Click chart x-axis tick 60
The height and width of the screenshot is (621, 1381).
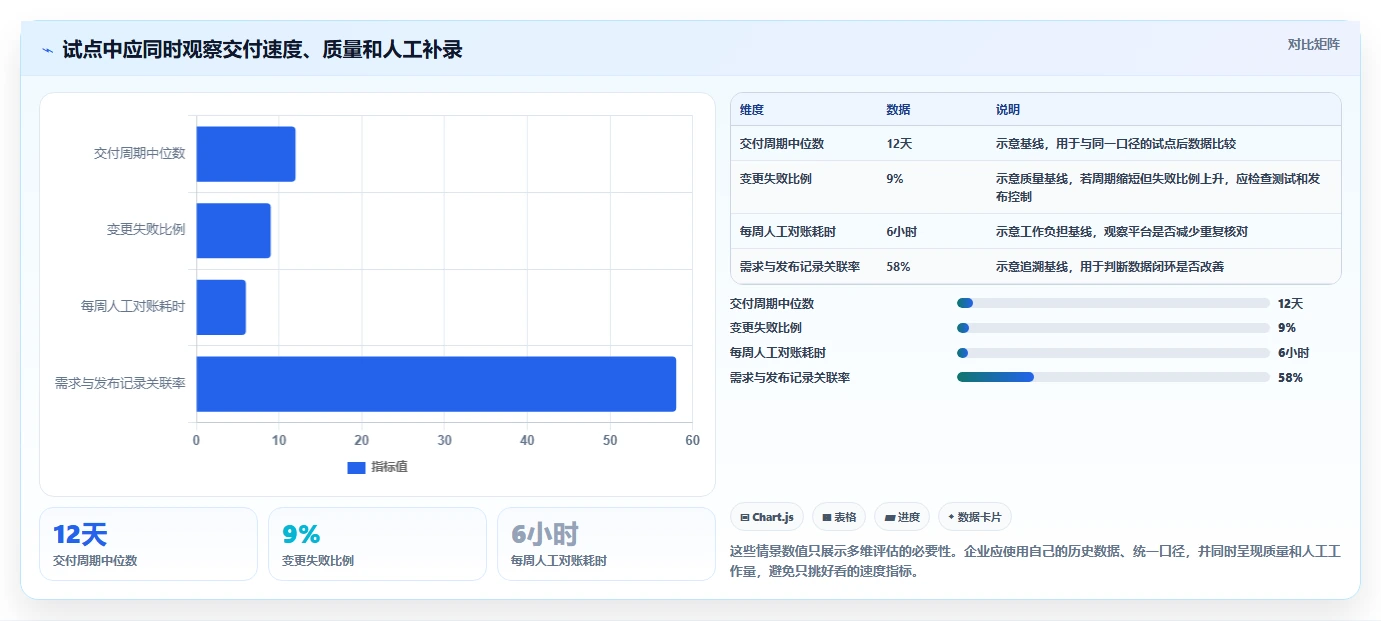[692, 441]
